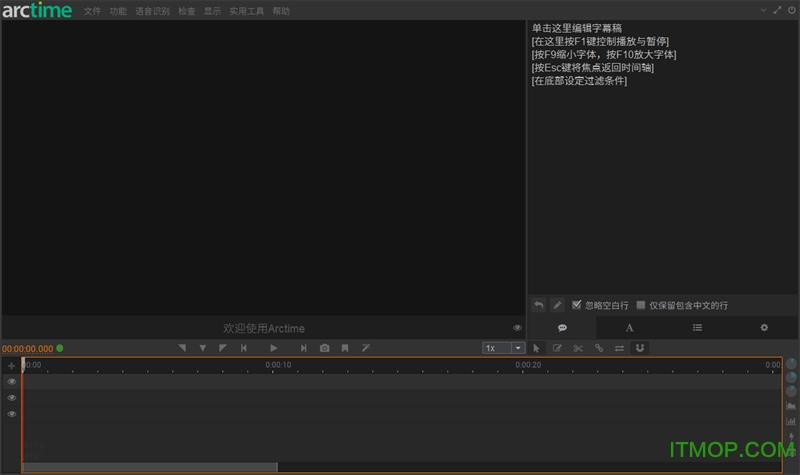
Task: Select the scissors cut tool
Action: (x=578, y=348)
